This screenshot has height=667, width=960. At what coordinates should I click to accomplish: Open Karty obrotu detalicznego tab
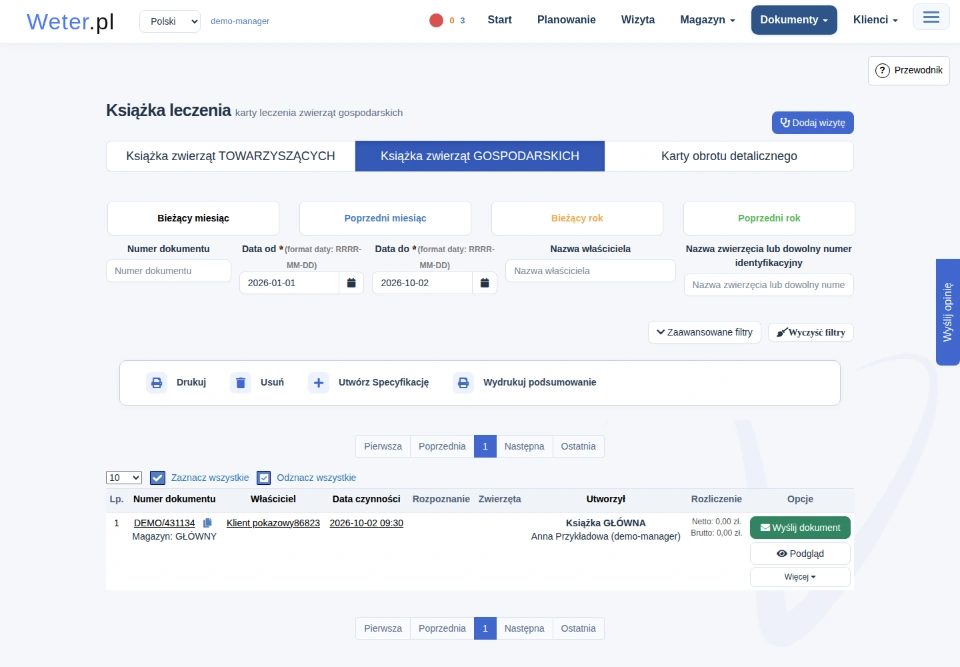pos(729,156)
